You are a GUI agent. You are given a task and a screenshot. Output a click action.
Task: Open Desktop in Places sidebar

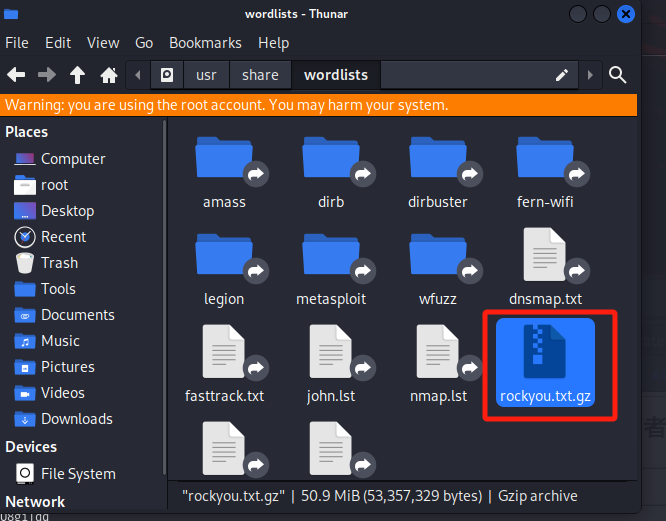[54, 211]
